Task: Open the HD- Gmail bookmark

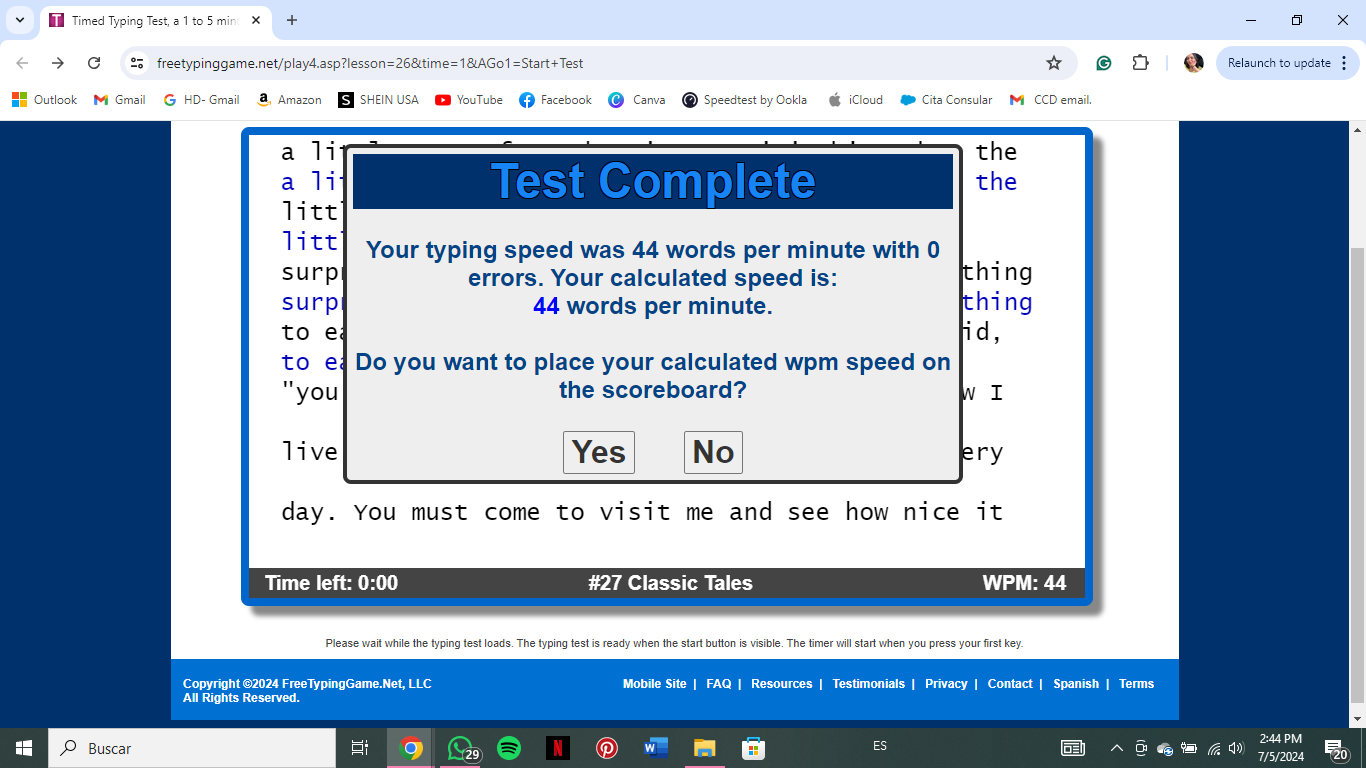Action: coord(201,100)
